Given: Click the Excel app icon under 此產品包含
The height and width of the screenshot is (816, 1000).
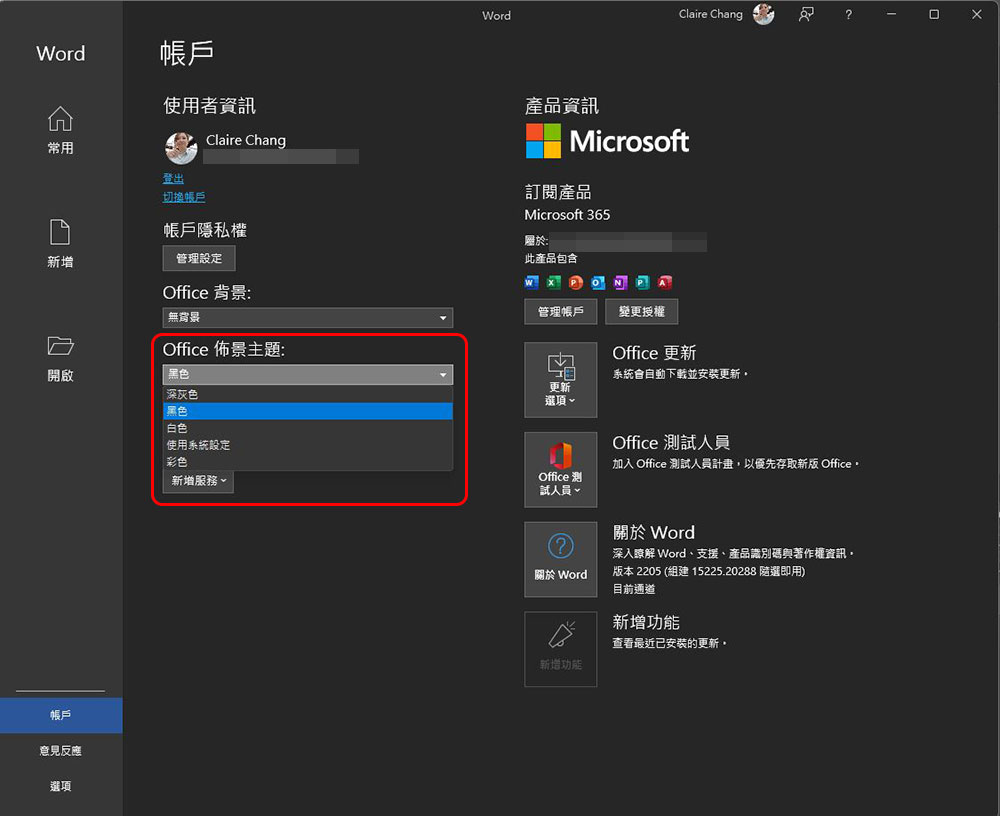Looking at the screenshot, I should coord(554,283).
